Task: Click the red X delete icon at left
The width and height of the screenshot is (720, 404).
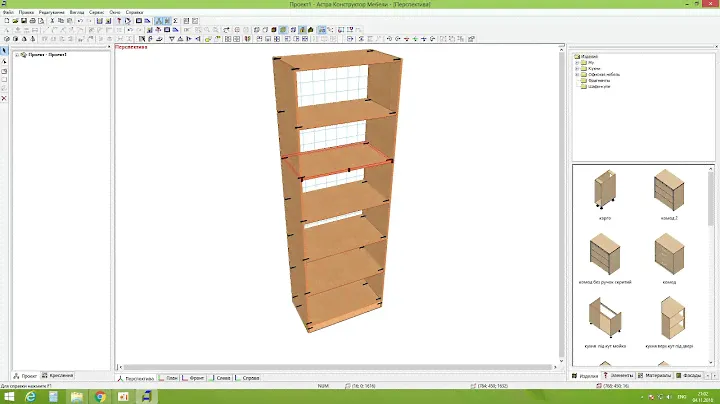Action: 4,98
